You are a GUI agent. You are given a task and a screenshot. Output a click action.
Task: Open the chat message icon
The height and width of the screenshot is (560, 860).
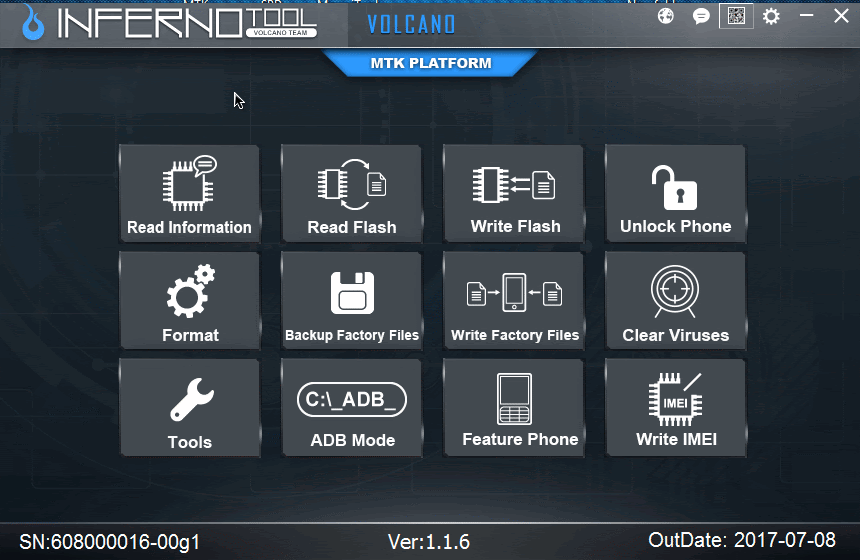tap(701, 16)
